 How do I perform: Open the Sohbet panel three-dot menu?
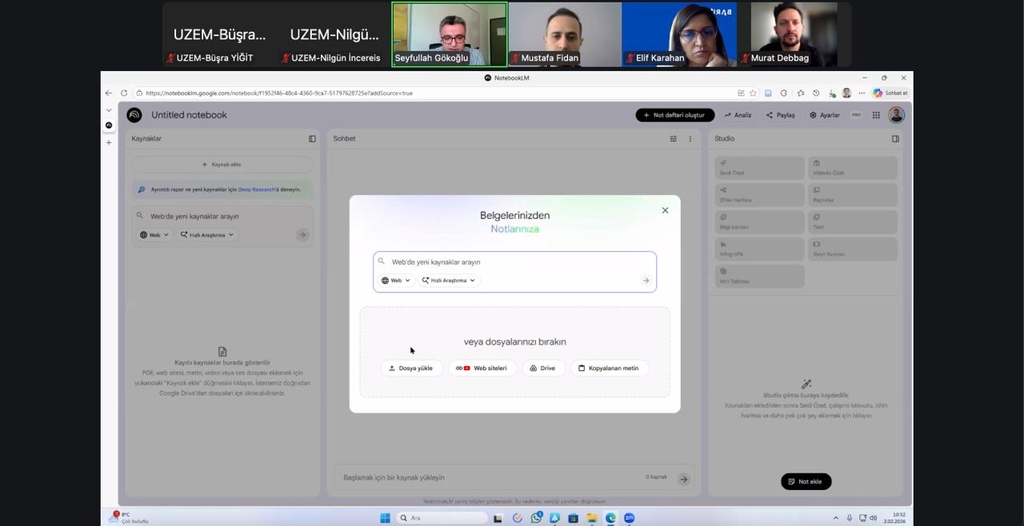[690, 139]
